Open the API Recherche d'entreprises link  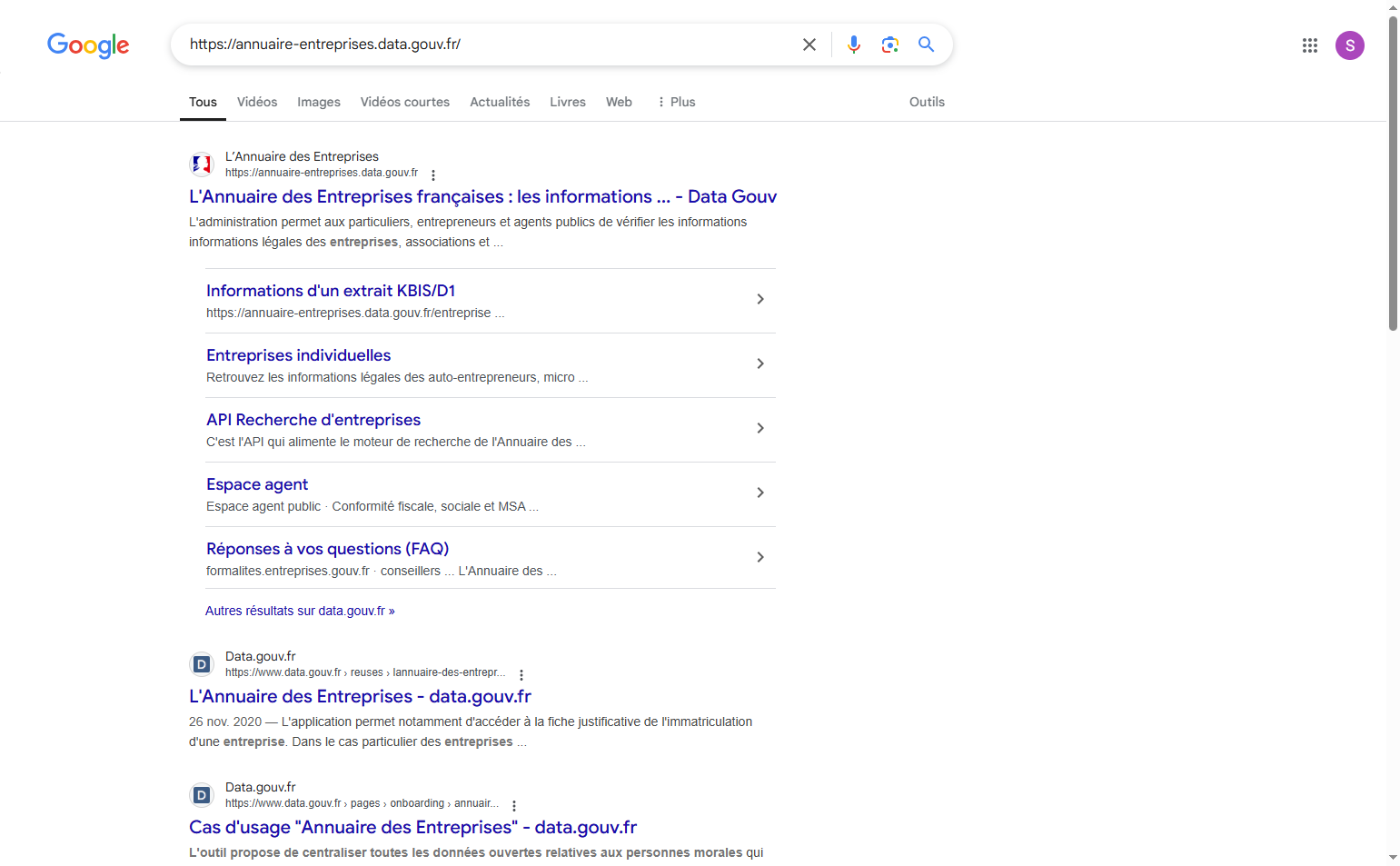[313, 420]
